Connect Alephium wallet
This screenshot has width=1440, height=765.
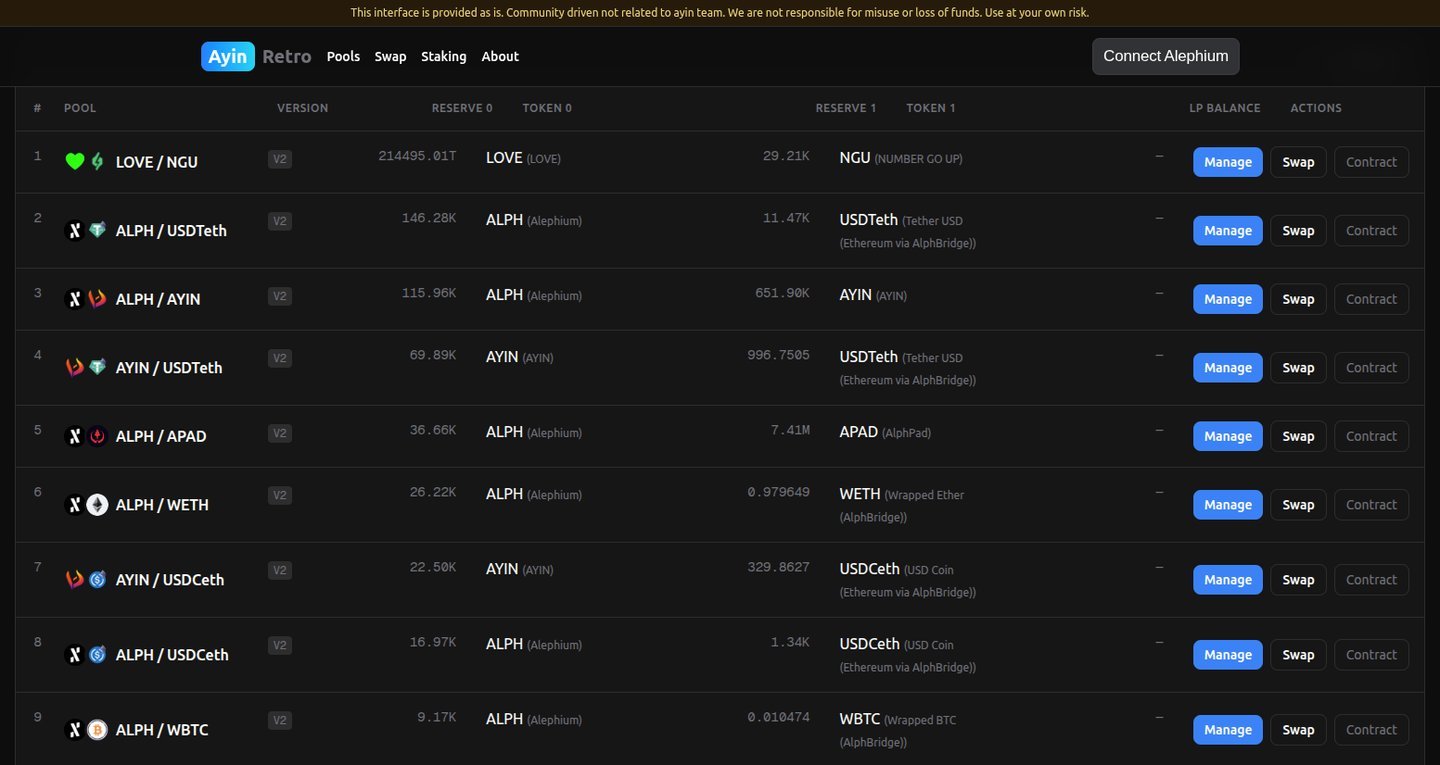1166,56
